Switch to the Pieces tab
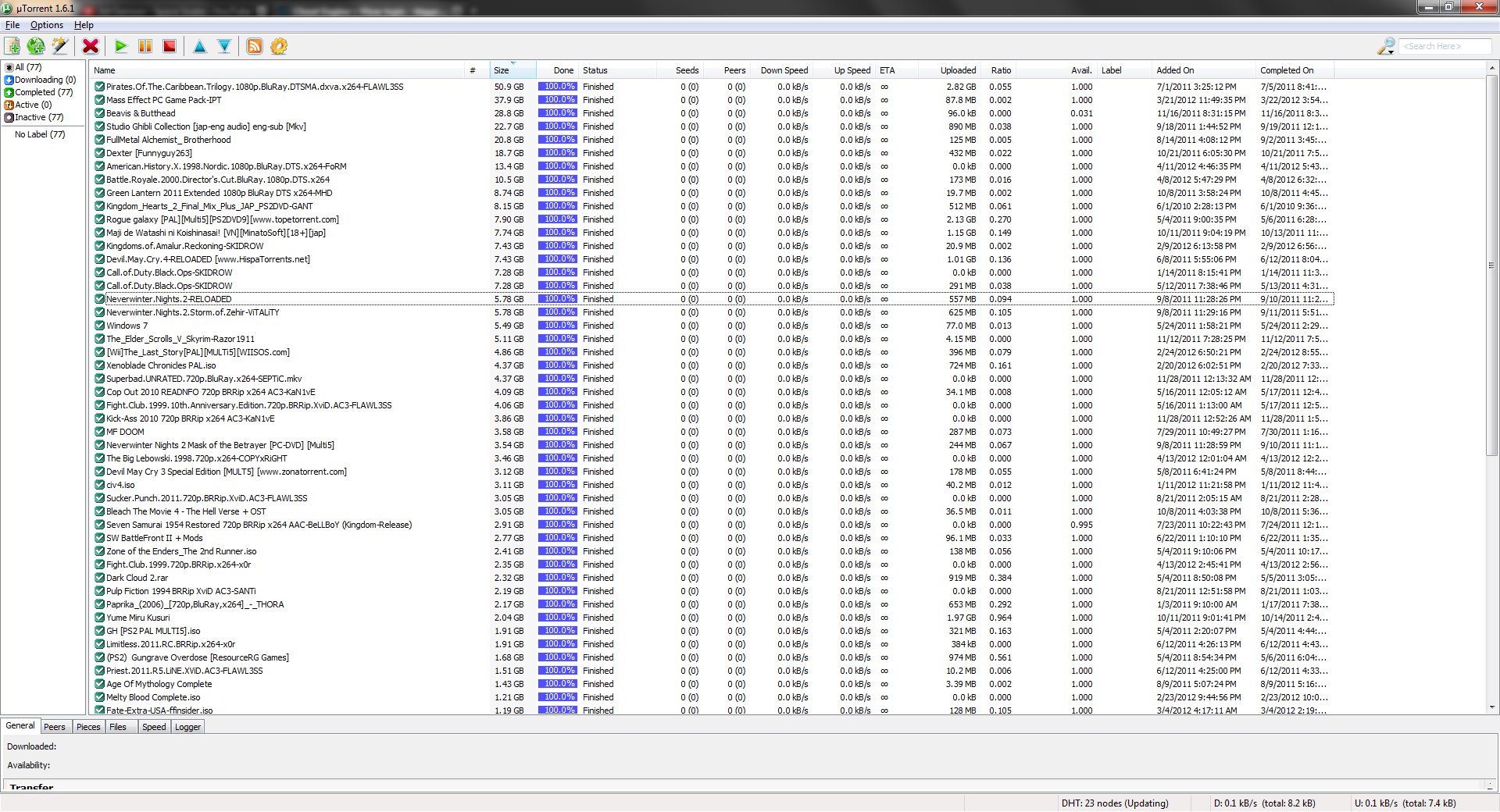 click(x=88, y=727)
